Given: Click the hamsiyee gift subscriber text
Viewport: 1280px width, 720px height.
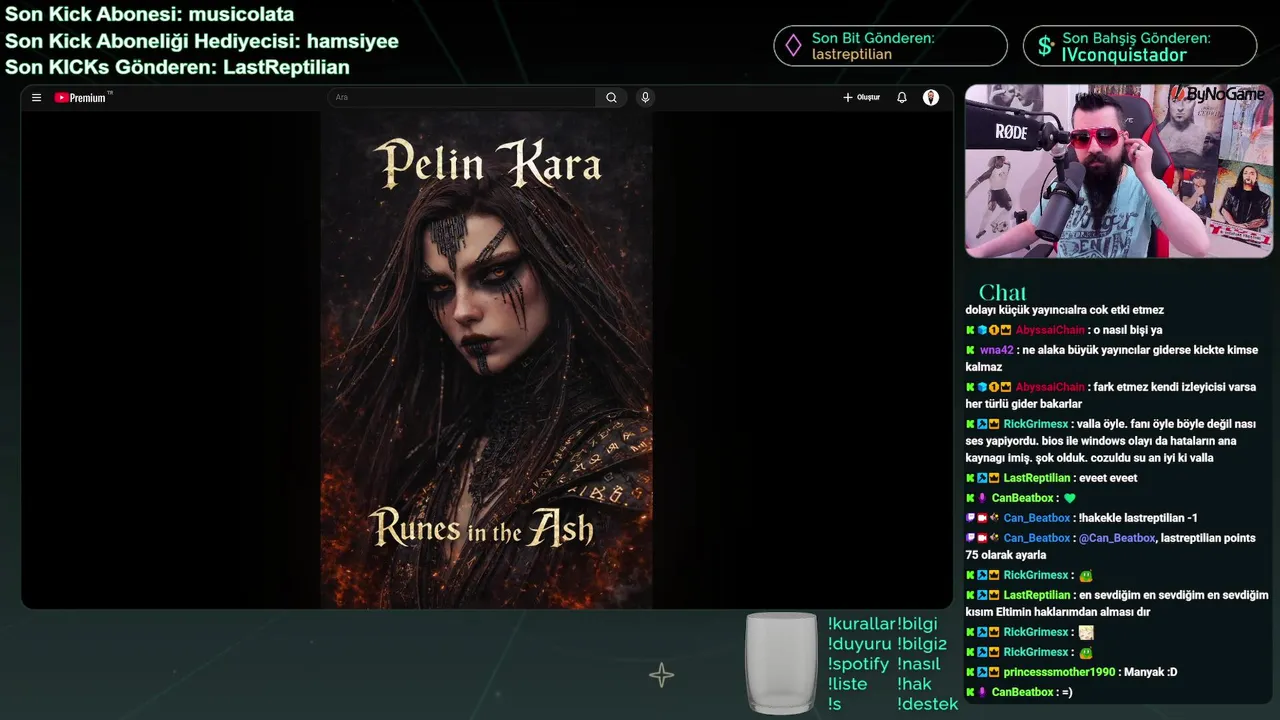Looking at the screenshot, I should [352, 41].
